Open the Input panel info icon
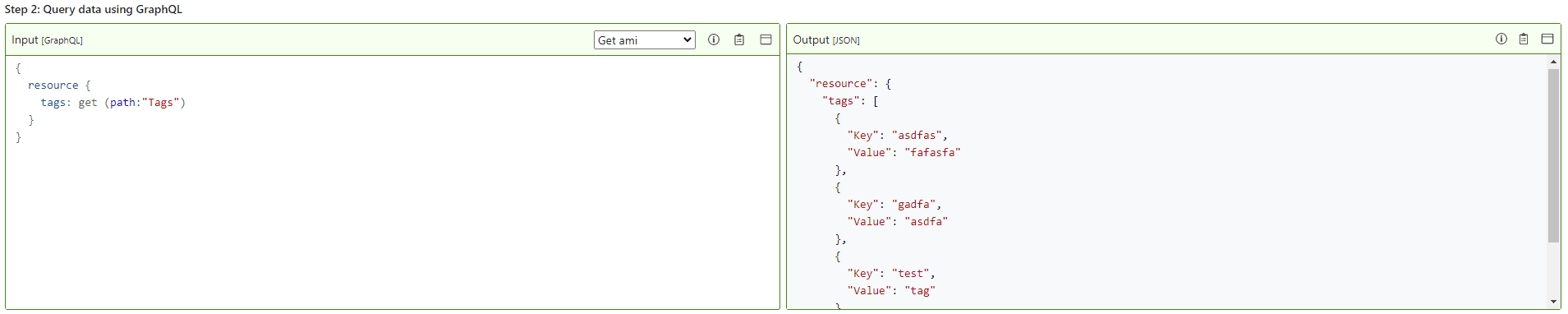 (714, 39)
